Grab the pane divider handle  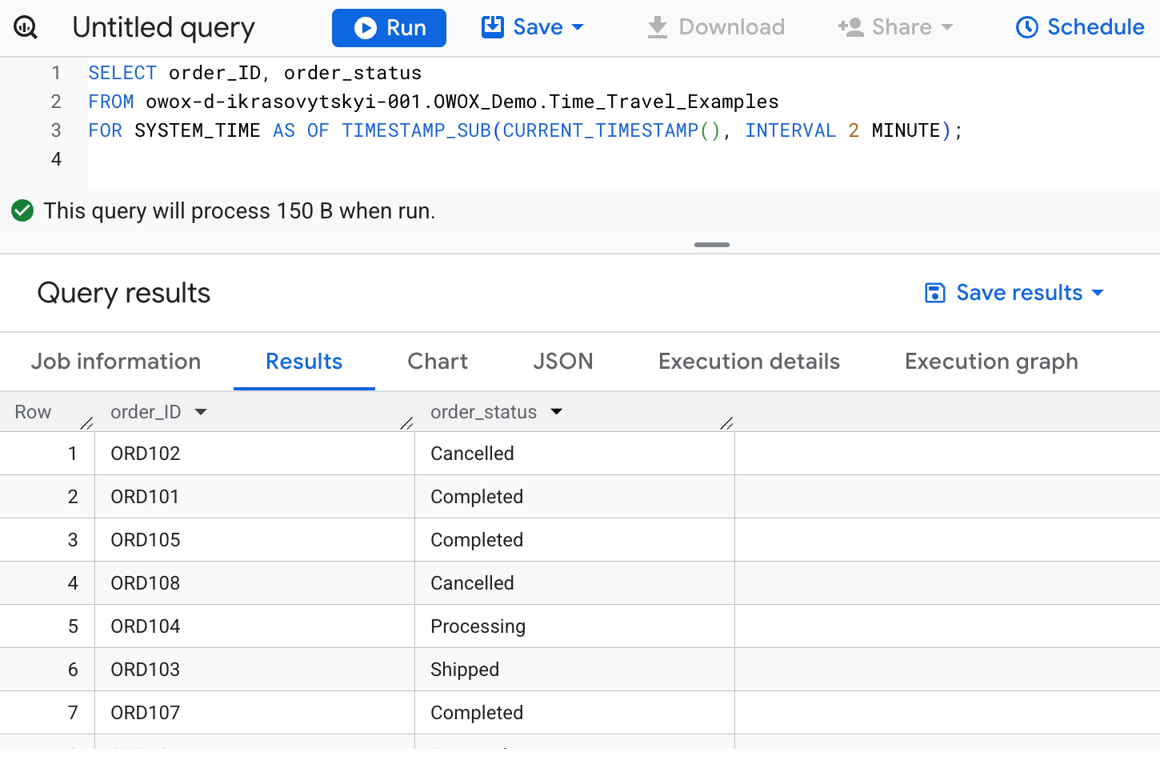click(x=712, y=245)
